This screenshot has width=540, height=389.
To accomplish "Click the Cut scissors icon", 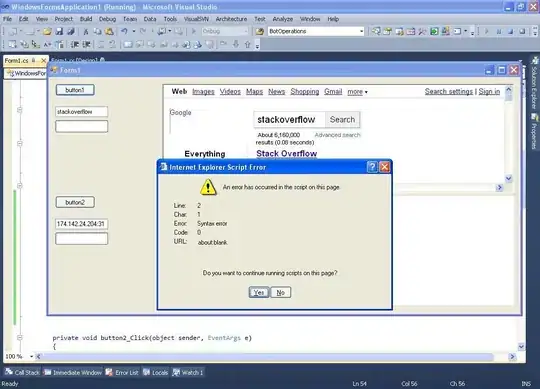I will click(x=86, y=32).
